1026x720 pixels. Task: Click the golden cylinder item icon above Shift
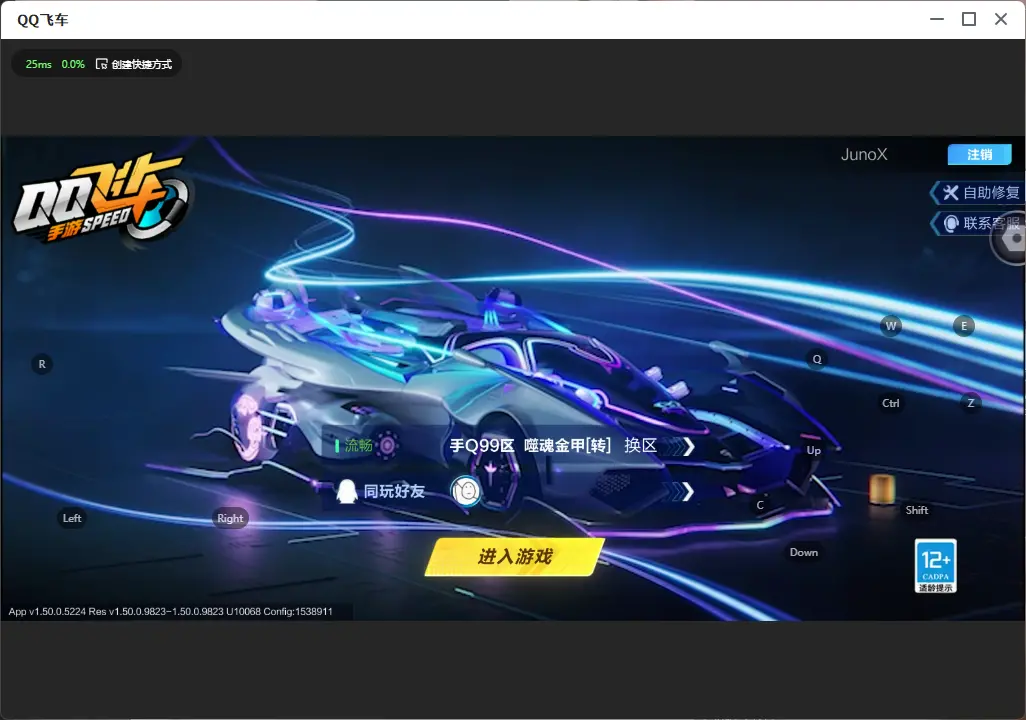click(882, 489)
